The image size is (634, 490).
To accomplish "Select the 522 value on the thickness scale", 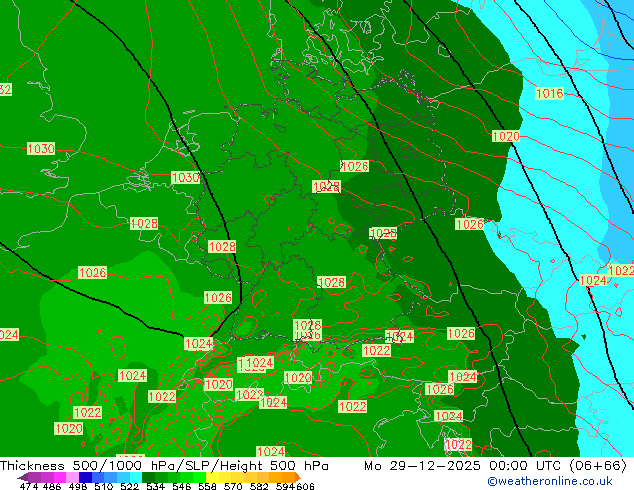I will 129,486.
